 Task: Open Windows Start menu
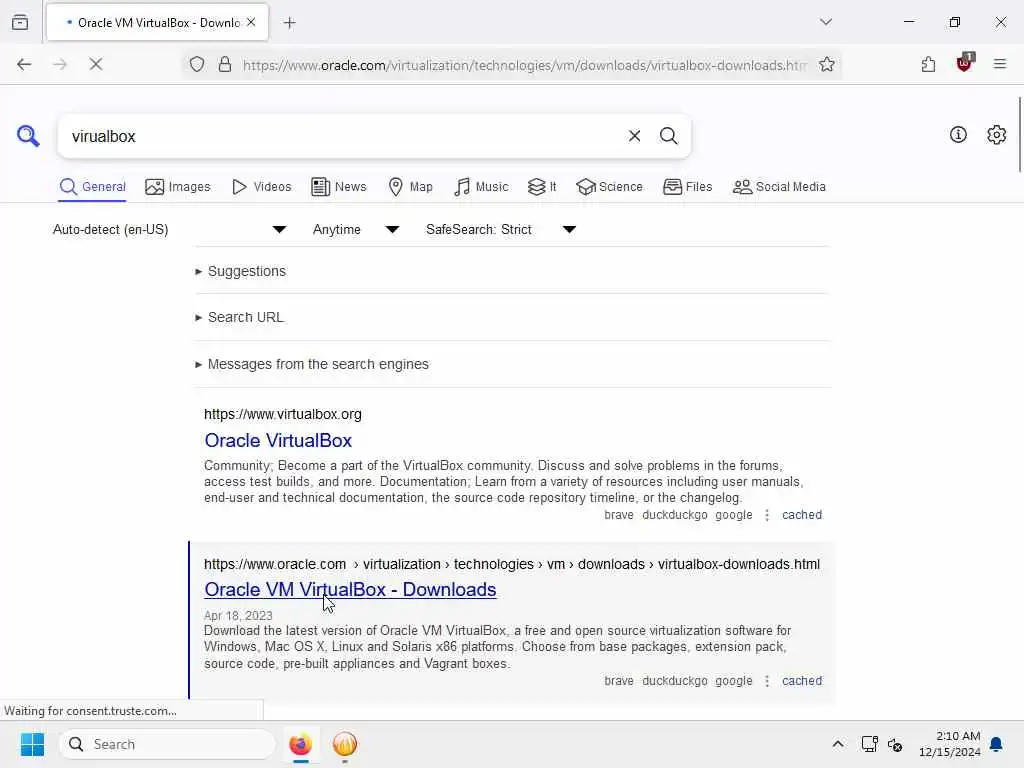tap(32, 744)
